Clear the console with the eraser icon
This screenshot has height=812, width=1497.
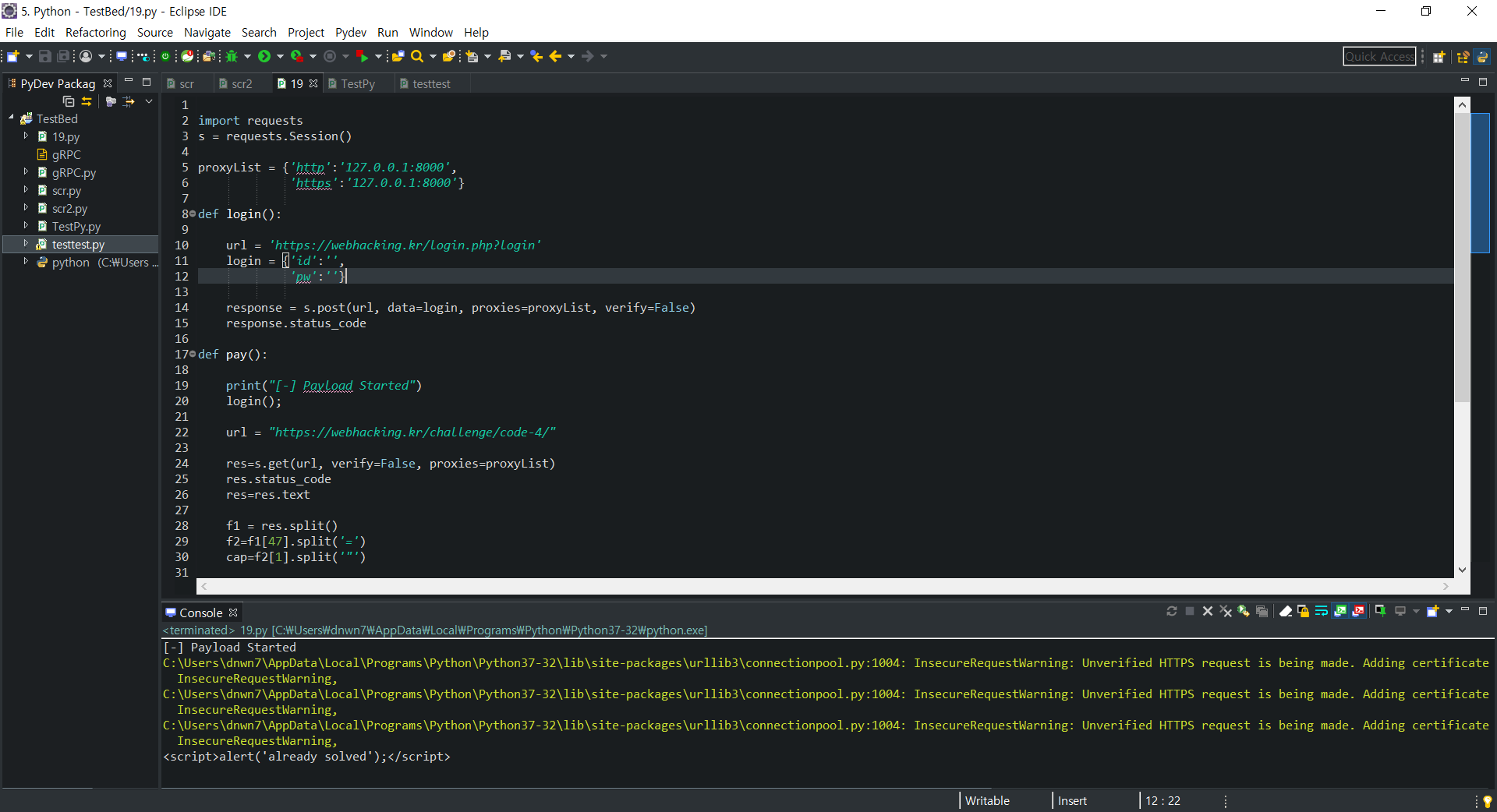pyautogui.click(x=1286, y=612)
